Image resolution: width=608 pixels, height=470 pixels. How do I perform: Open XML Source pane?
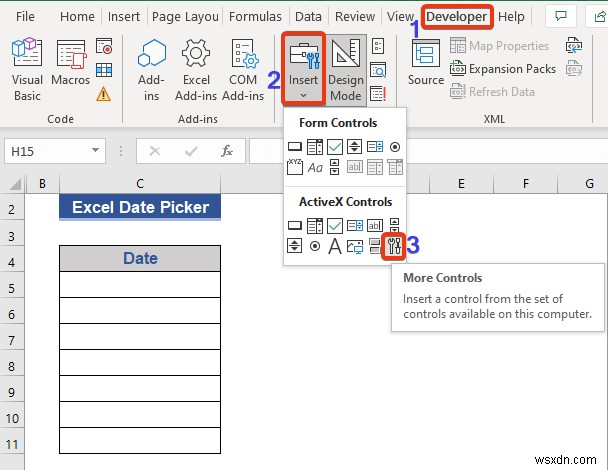(x=426, y=63)
